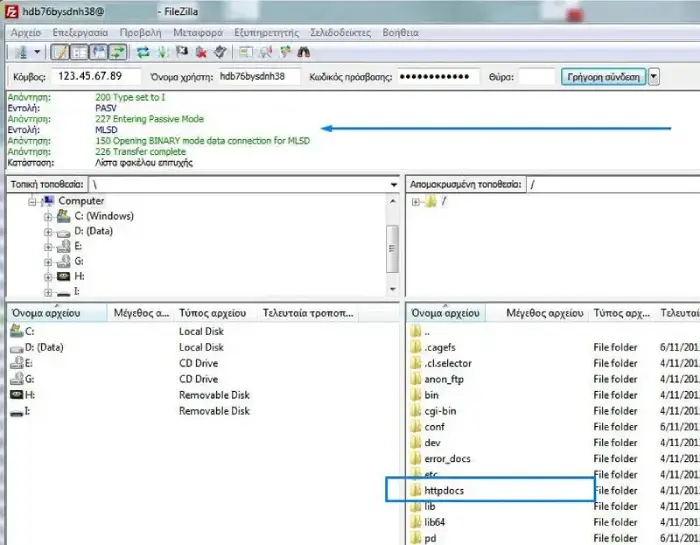Open the Βοήθεια menu
The height and width of the screenshot is (545, 700).
coord(400,33)
